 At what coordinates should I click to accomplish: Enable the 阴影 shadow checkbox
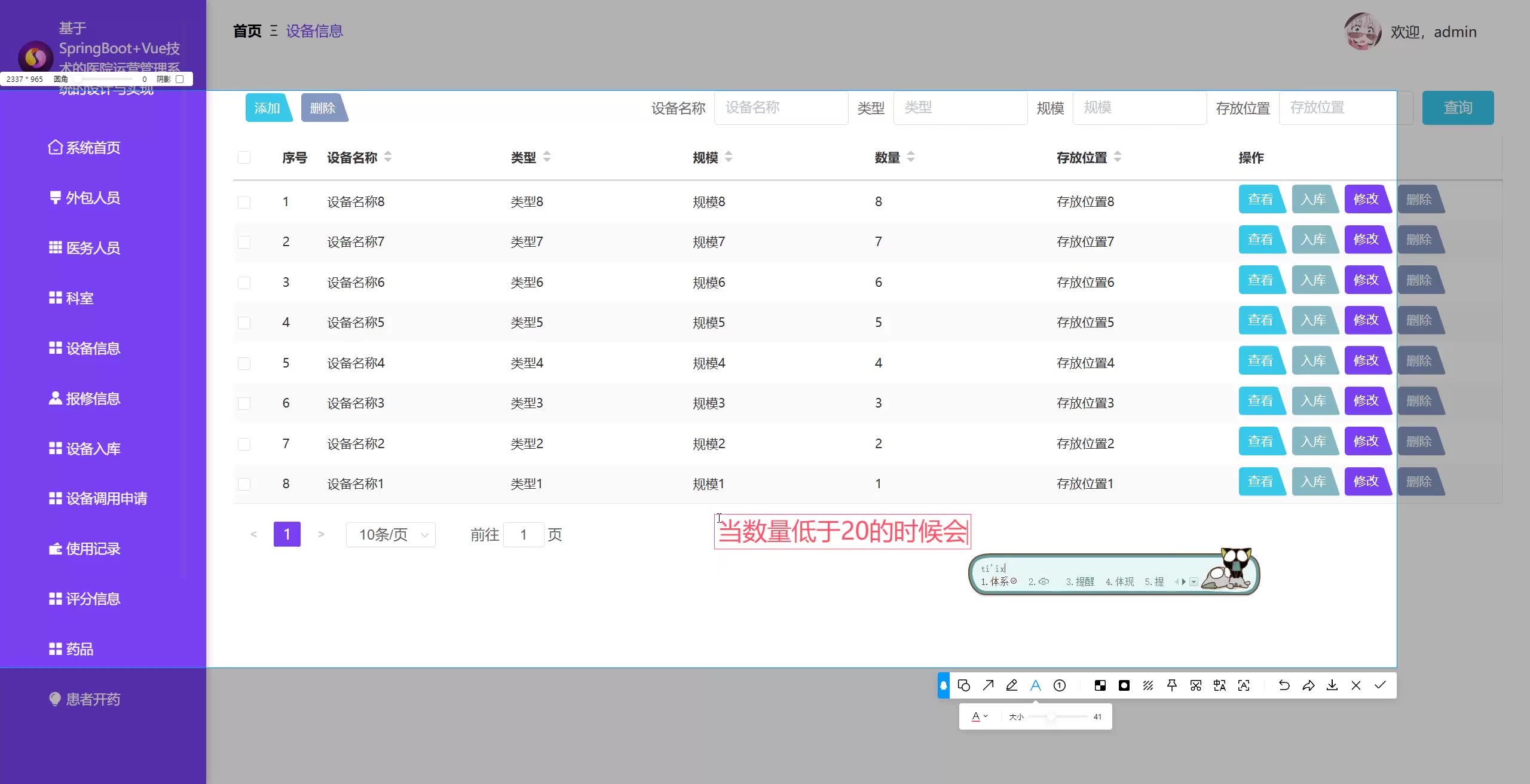pos(179,79)
